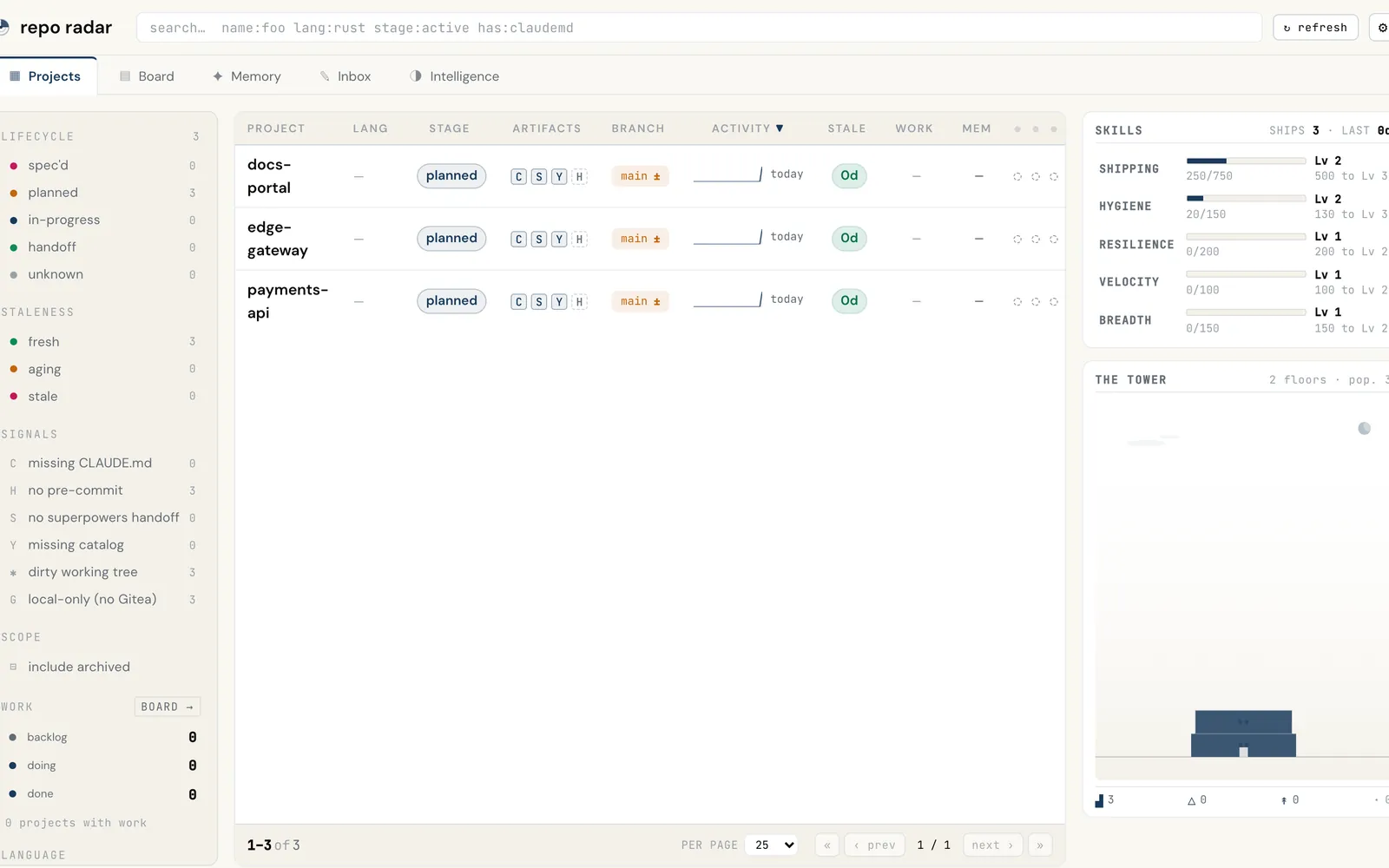Toggle the spec'd lifecycle filter
Screen dimensions: 1389x868
coord(102,165)
